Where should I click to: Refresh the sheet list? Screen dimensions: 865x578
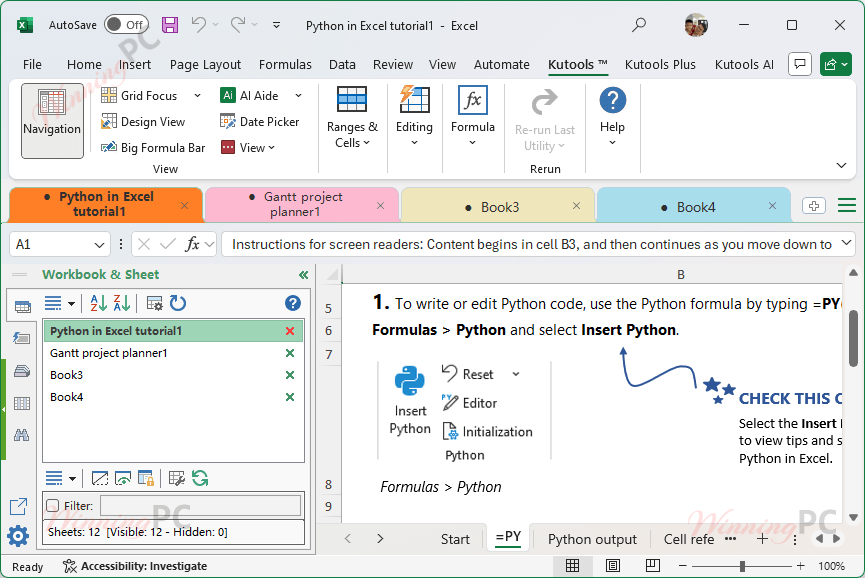(x=200, y=478)
